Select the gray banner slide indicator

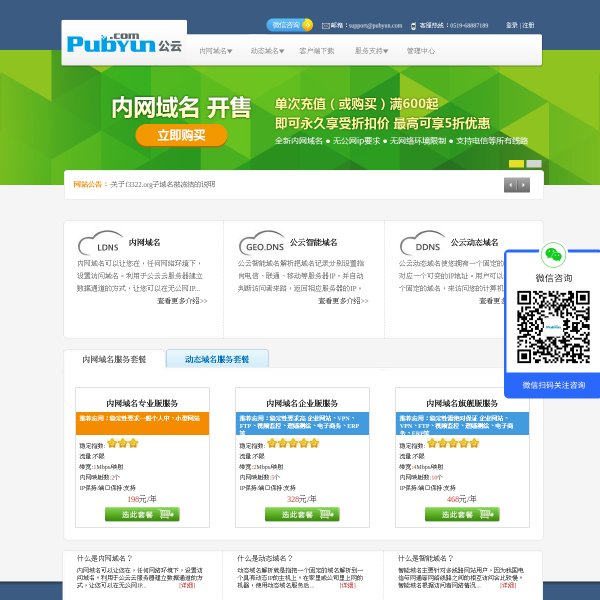coord(534,164)
